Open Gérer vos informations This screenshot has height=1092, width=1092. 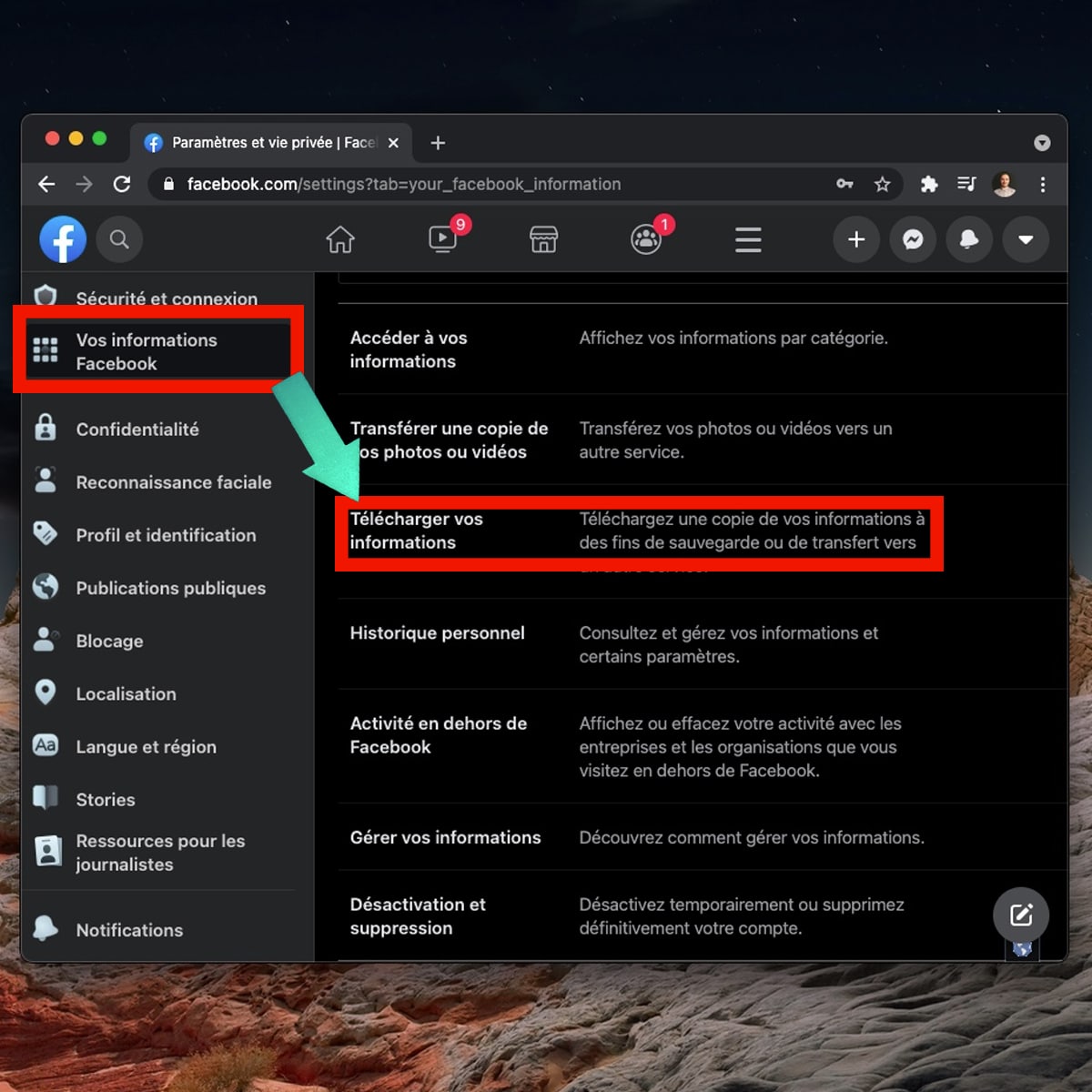tap(703, 837)
